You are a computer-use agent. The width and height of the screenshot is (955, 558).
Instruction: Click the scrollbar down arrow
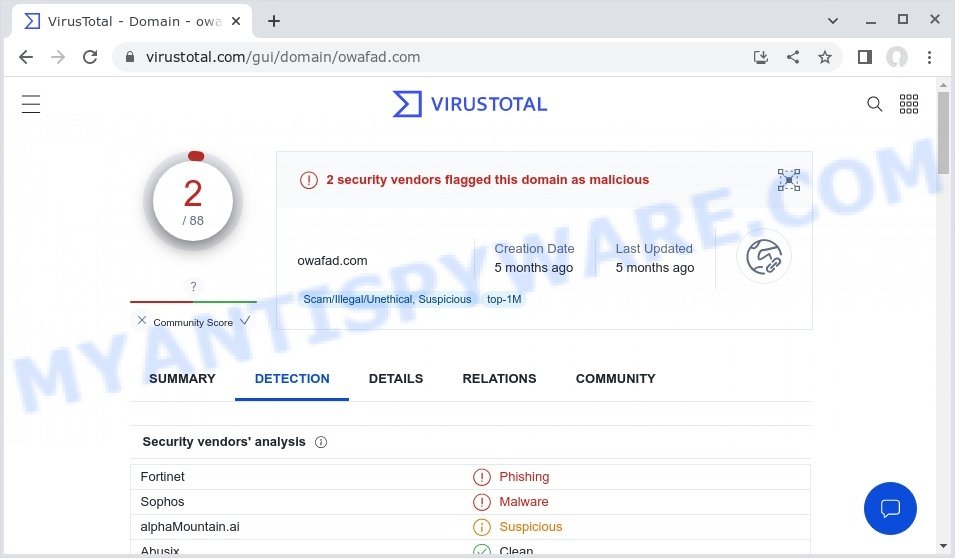pyautogui.click(x=943, y=546)
